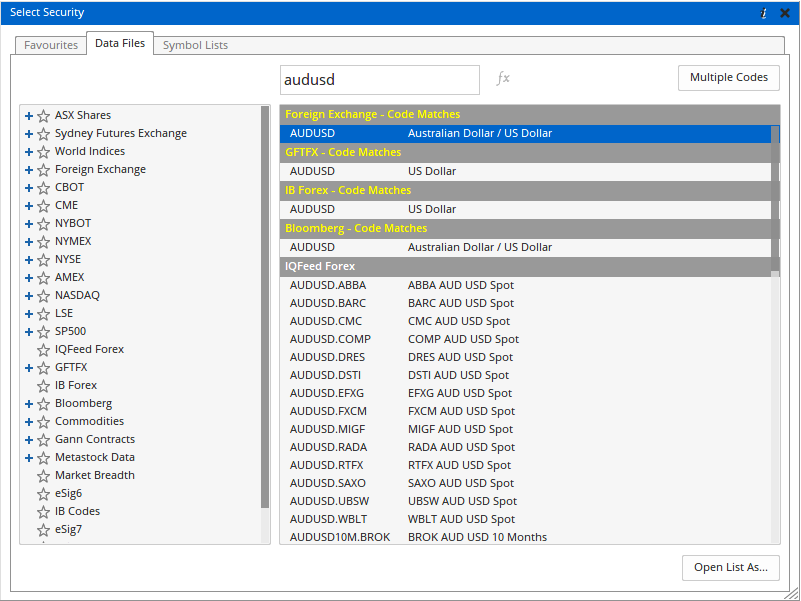Open the Symbol Lists tab
The image size is (801, 601).
coord(195,45)
